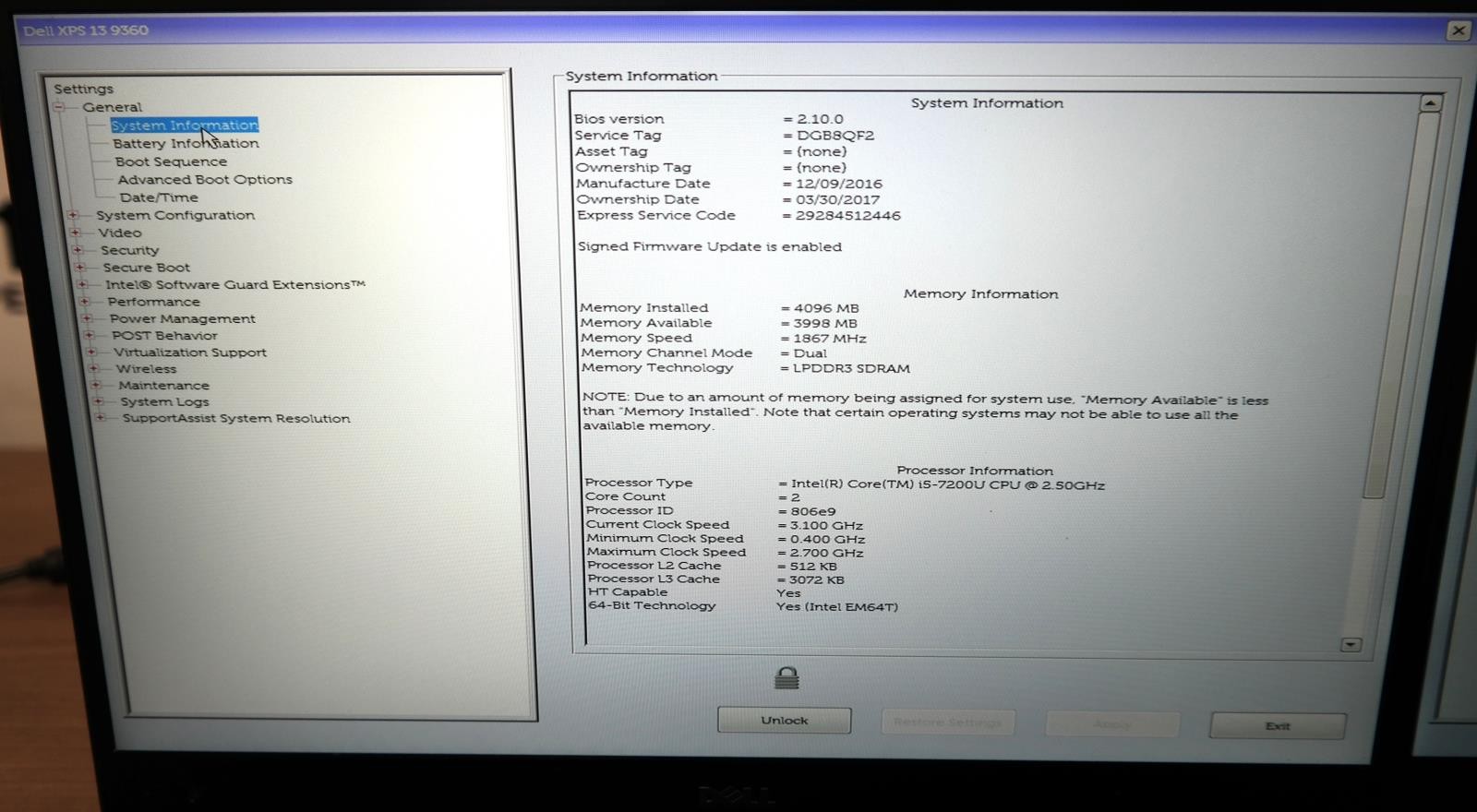1477x812 pixels.
Task: Open the Boot Sequence item
Action: click(x=171, y=161)
